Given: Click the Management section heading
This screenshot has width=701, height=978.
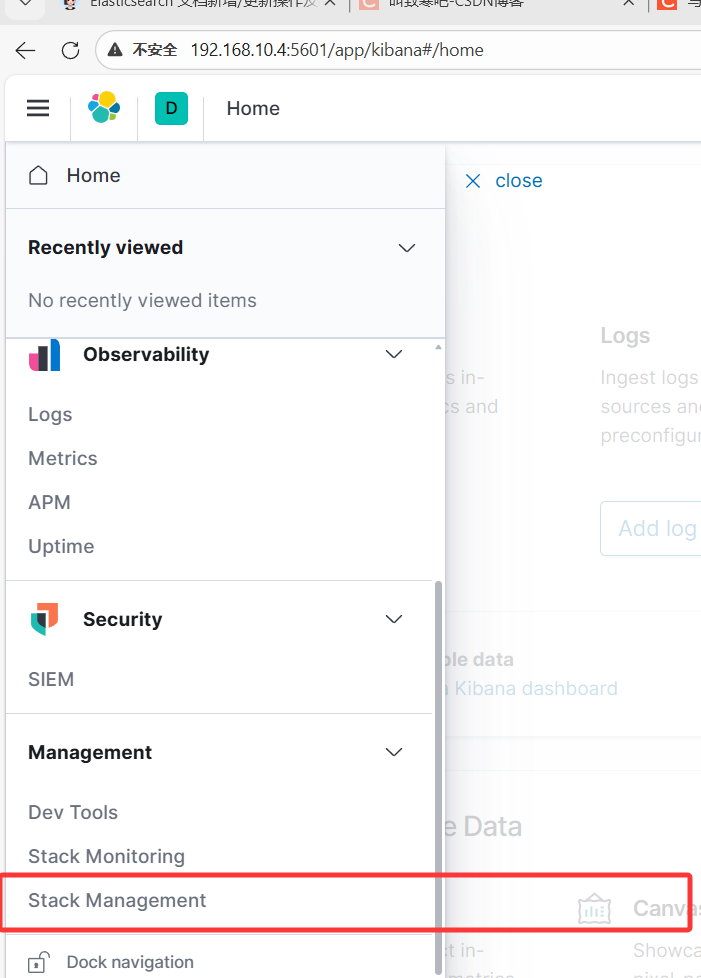Looking at the screenshot, I should (90, 752).
